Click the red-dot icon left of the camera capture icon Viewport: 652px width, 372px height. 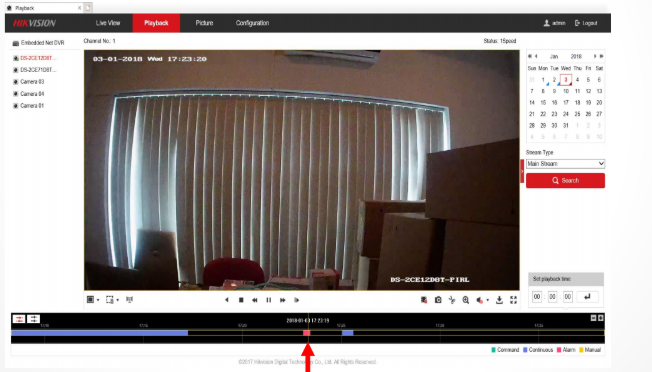(x=424, y=300)
